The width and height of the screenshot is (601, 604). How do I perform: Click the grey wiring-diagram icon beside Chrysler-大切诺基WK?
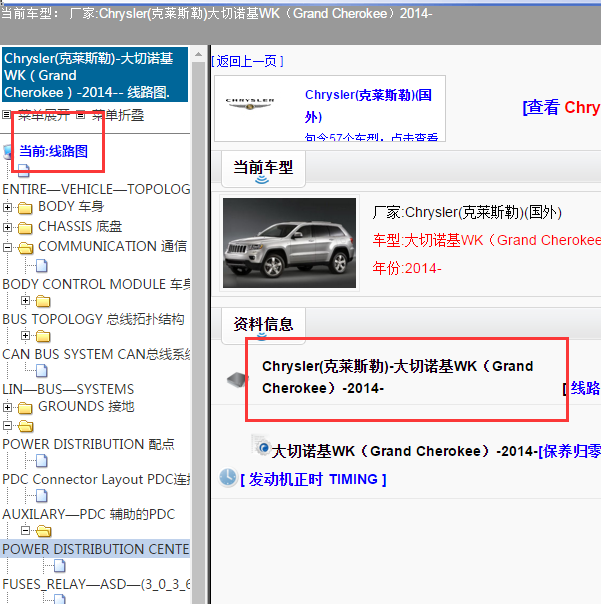click(x=237, y=380)
